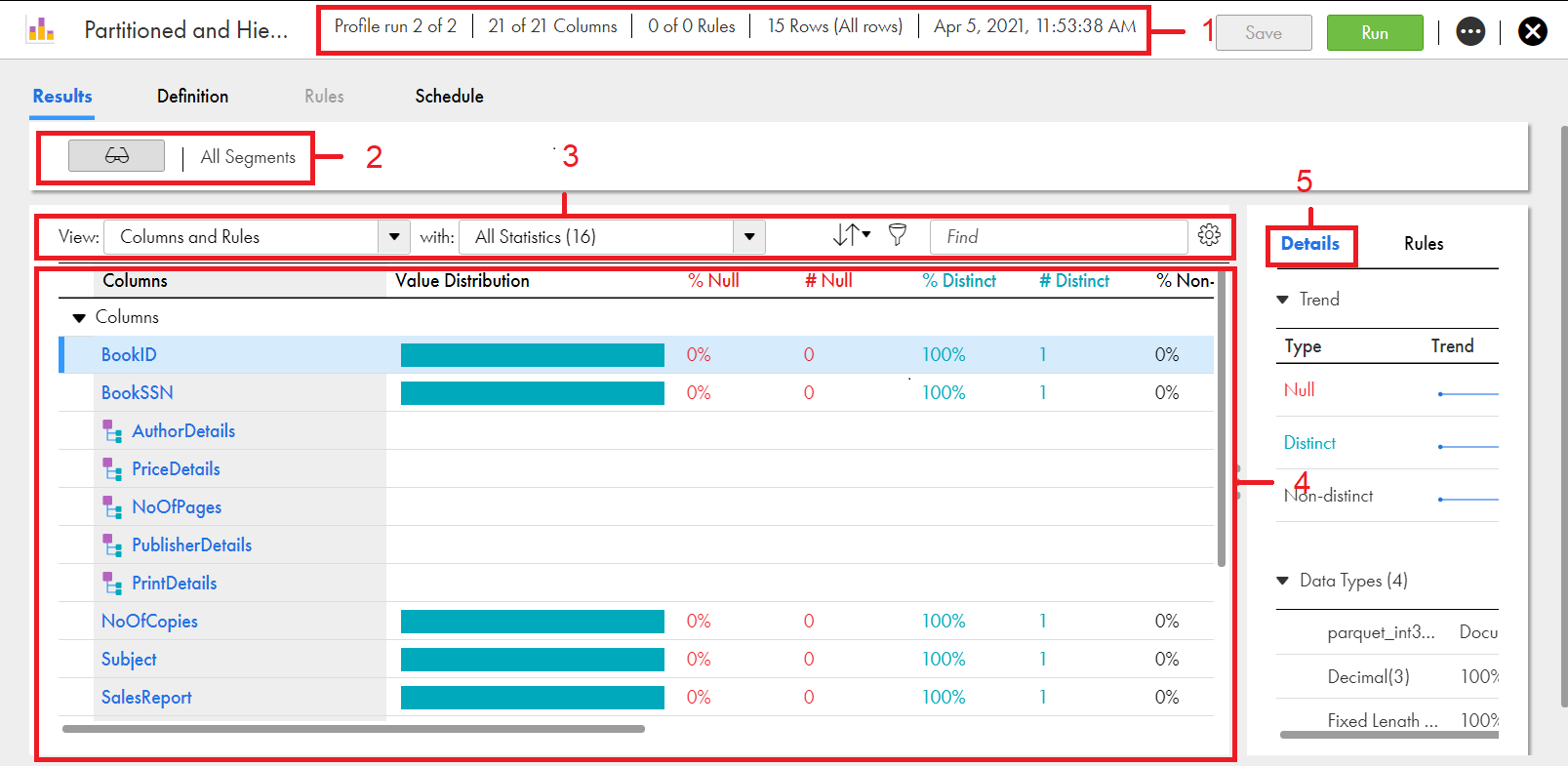
Task: Click the profiling app logo icon
Action: [x=41, y=30]
